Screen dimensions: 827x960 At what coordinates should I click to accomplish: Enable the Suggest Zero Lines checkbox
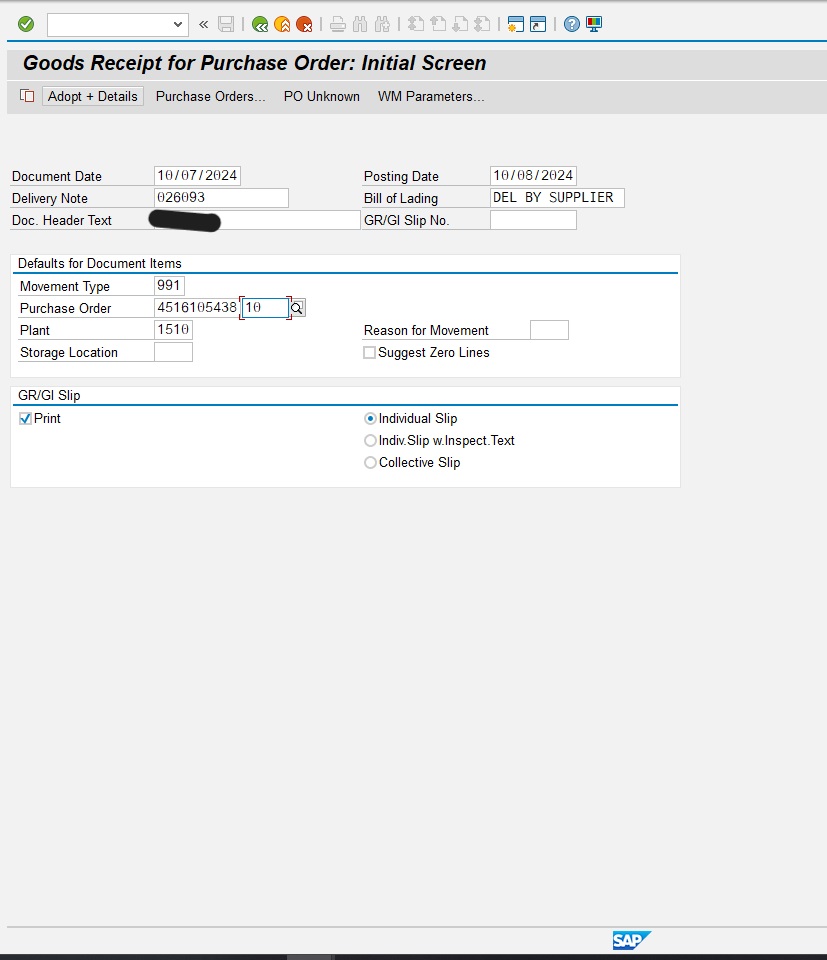click(x=369, y=353)
